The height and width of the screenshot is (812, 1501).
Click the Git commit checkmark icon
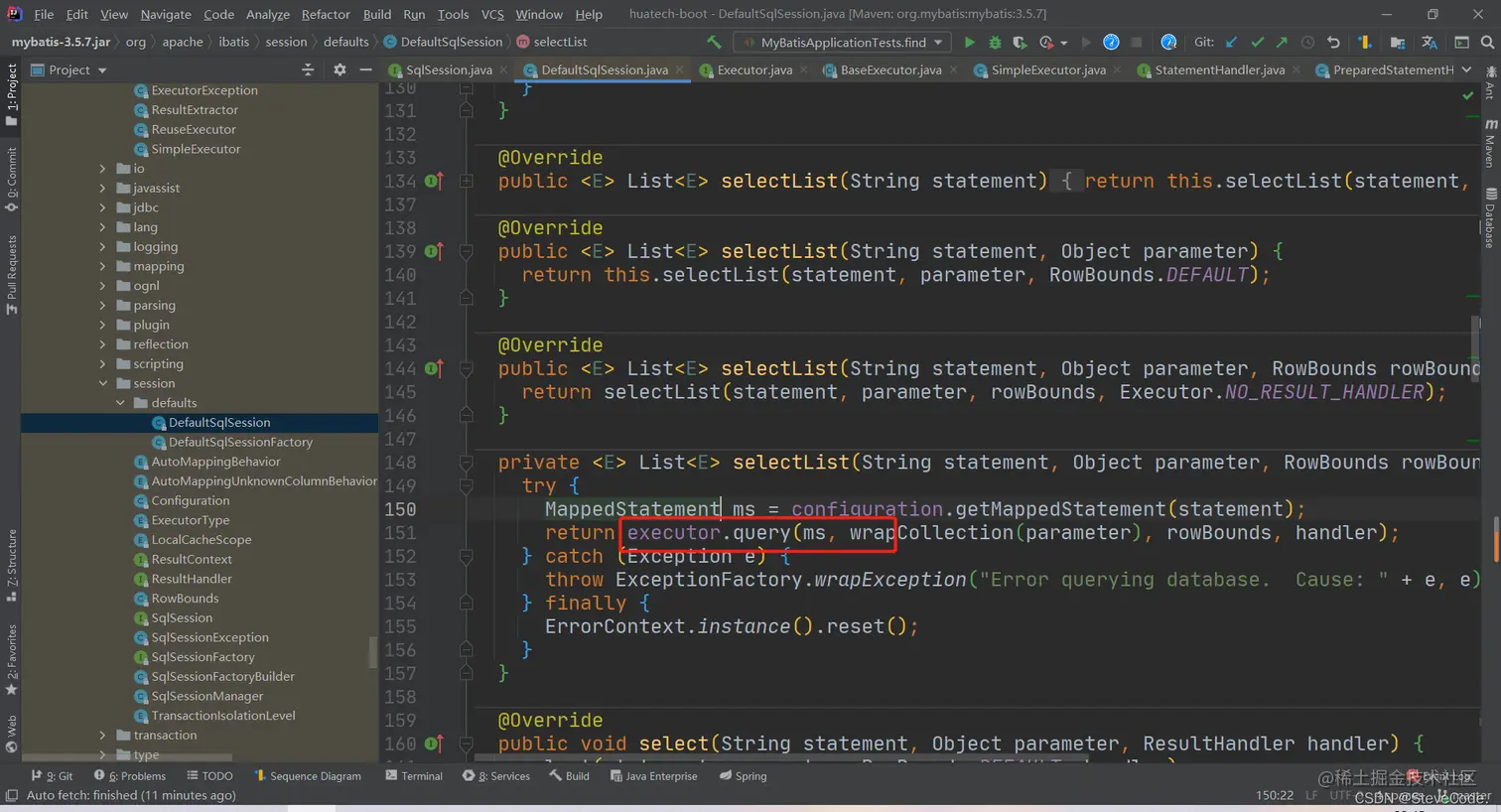point(1257,42)
